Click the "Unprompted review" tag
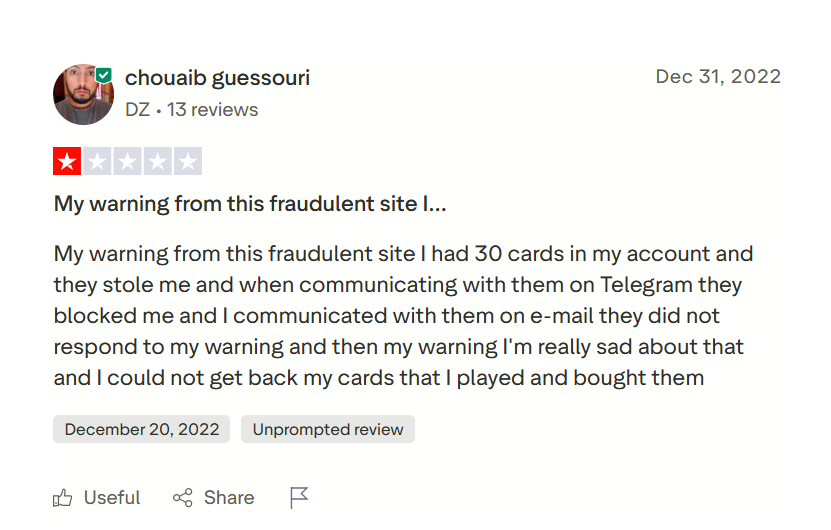831x530 pixels. (x=328, y=430)
